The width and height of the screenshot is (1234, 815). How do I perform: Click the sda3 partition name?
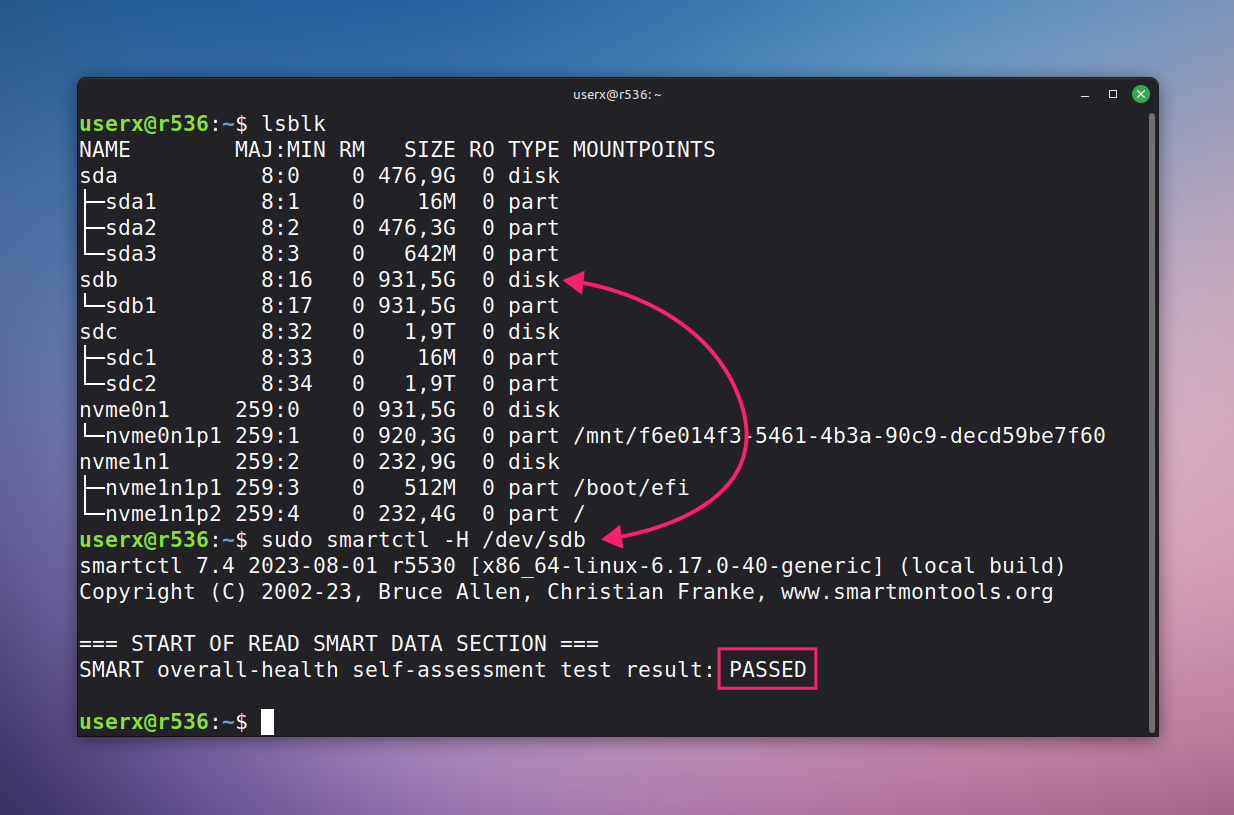pyautogui.click(x=131, y=254)
